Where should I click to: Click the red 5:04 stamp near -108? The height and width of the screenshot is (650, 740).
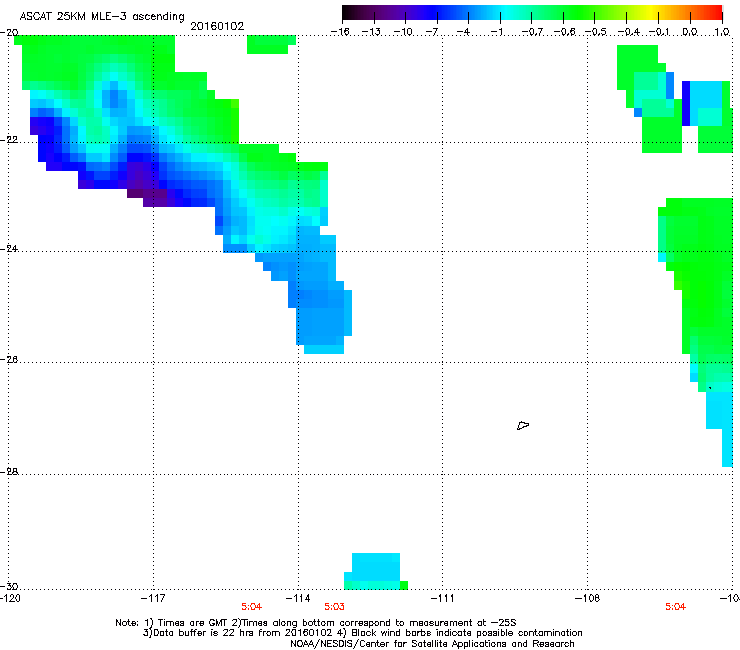(675, 607)
